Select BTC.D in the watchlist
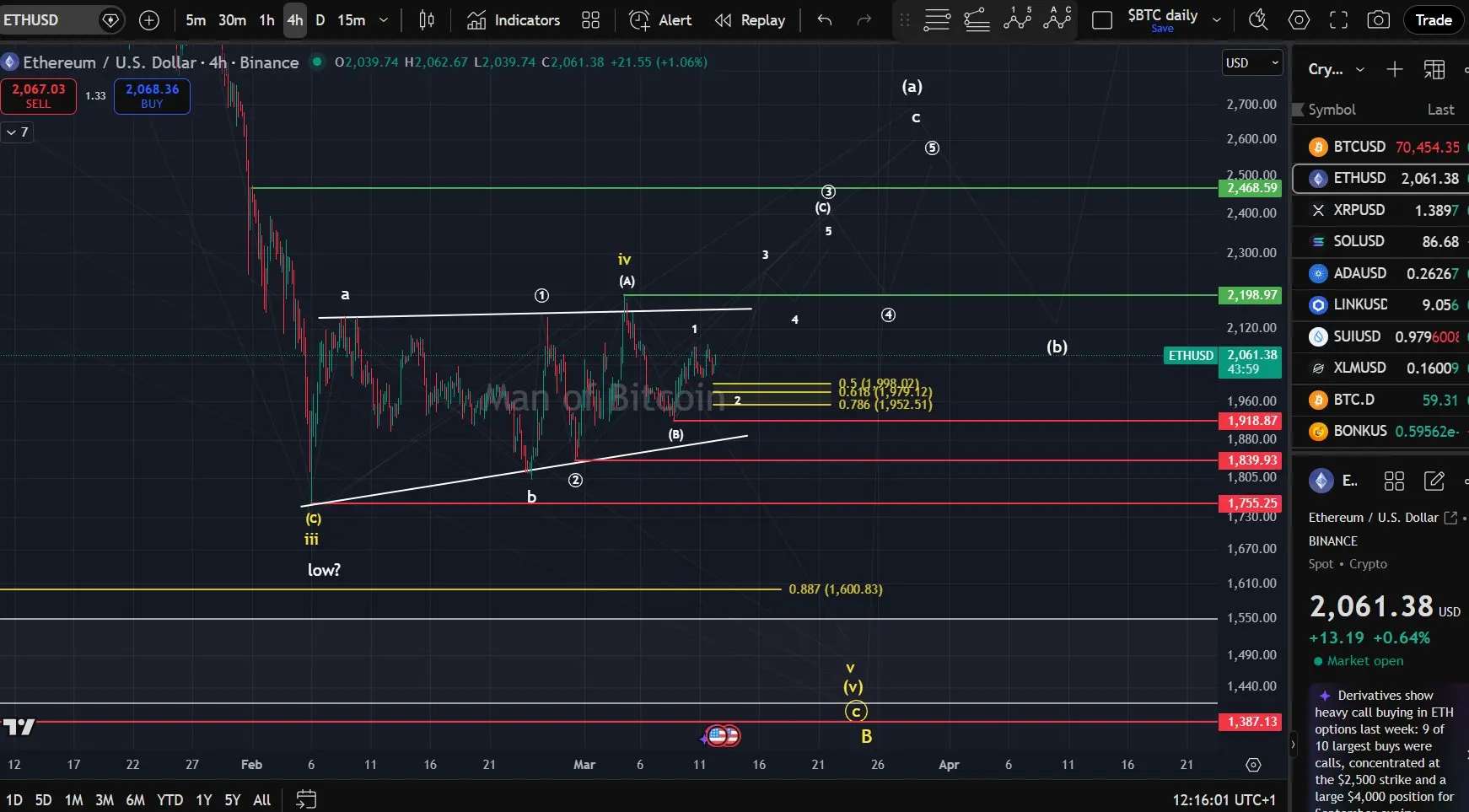This screenshot has height=812, width=1469. 1380,400
